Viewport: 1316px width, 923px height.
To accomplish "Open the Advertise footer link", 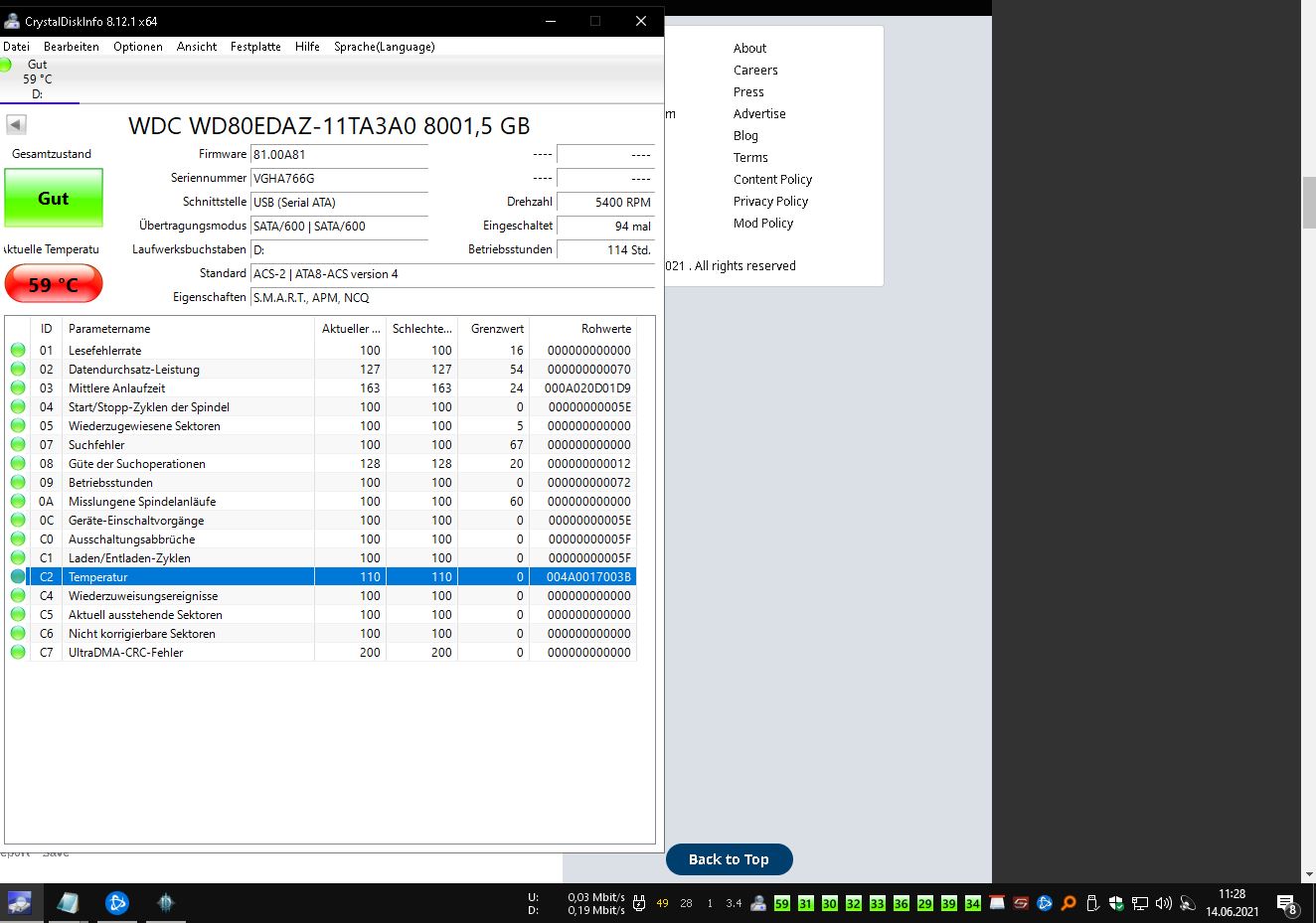I will coord(759,113).
